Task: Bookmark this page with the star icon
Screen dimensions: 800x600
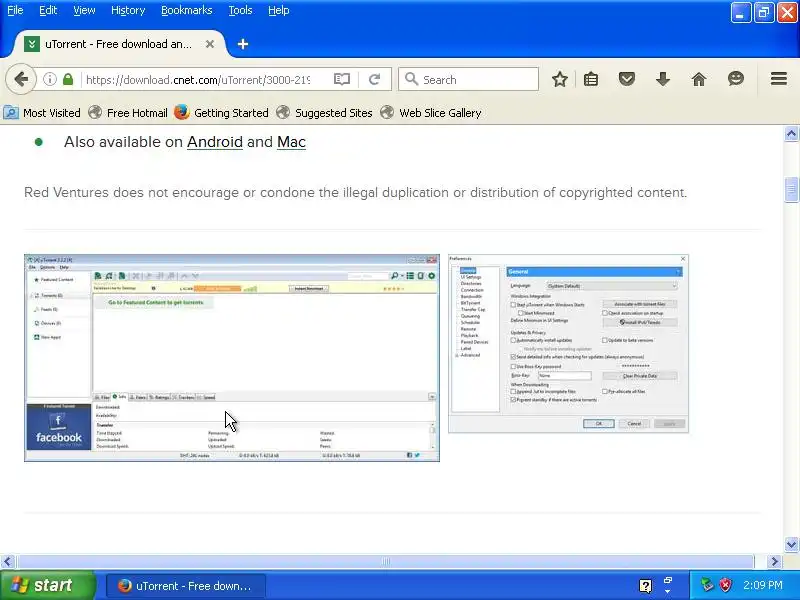Action: point(560,79)
